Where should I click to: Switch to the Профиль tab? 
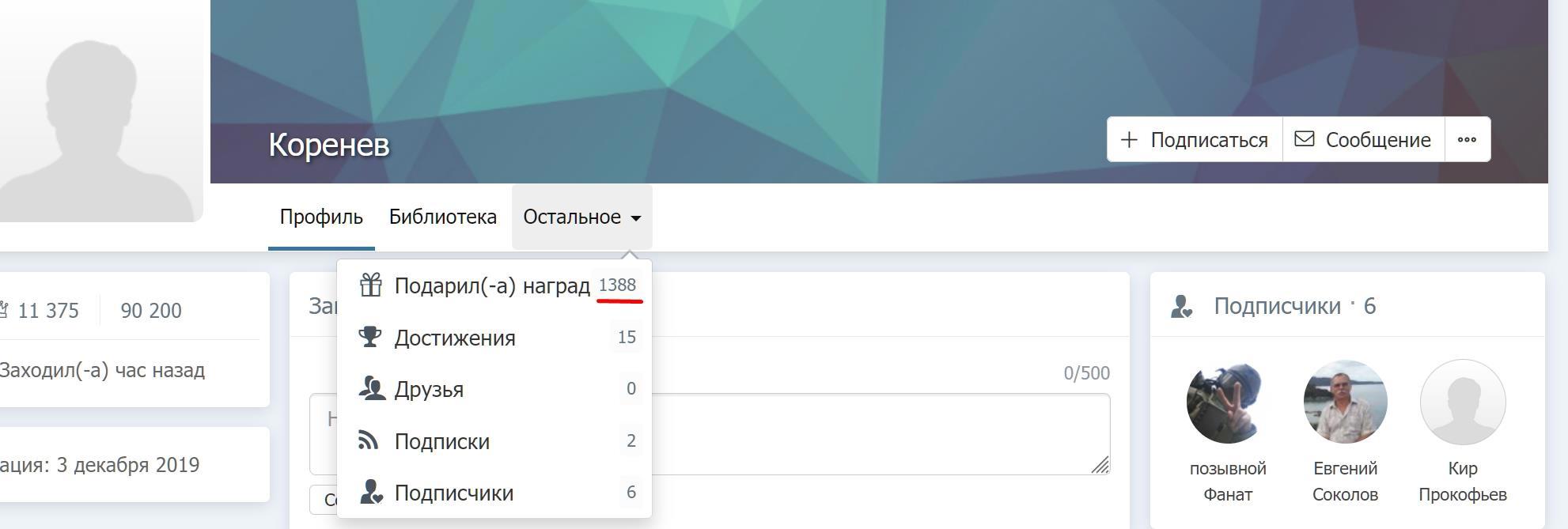[x=321, y=217]
